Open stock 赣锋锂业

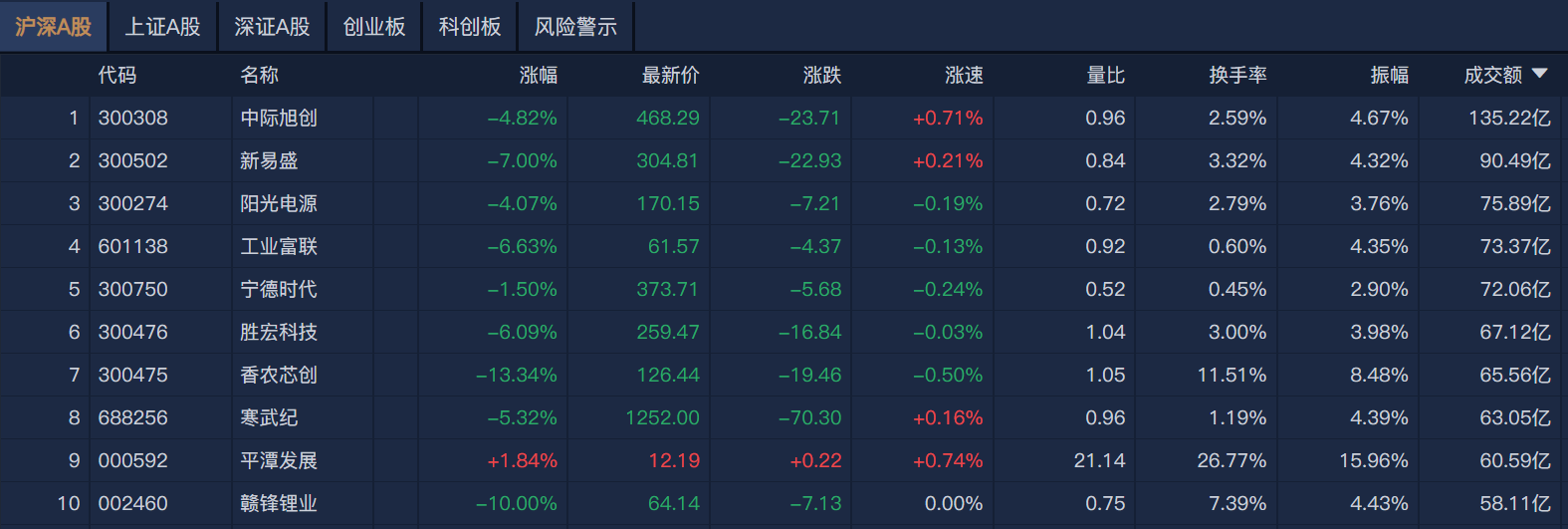click(x=279, y=504)
